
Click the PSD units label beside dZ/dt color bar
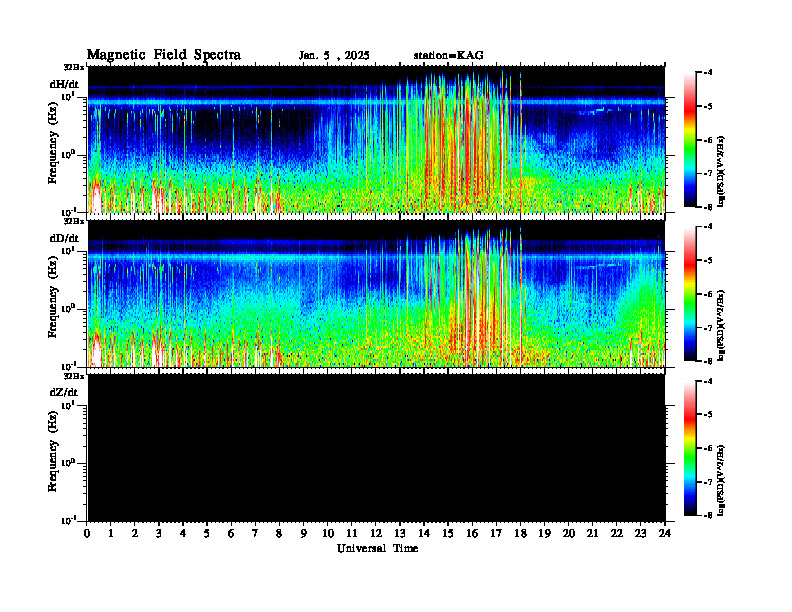(x=721, y=480)
